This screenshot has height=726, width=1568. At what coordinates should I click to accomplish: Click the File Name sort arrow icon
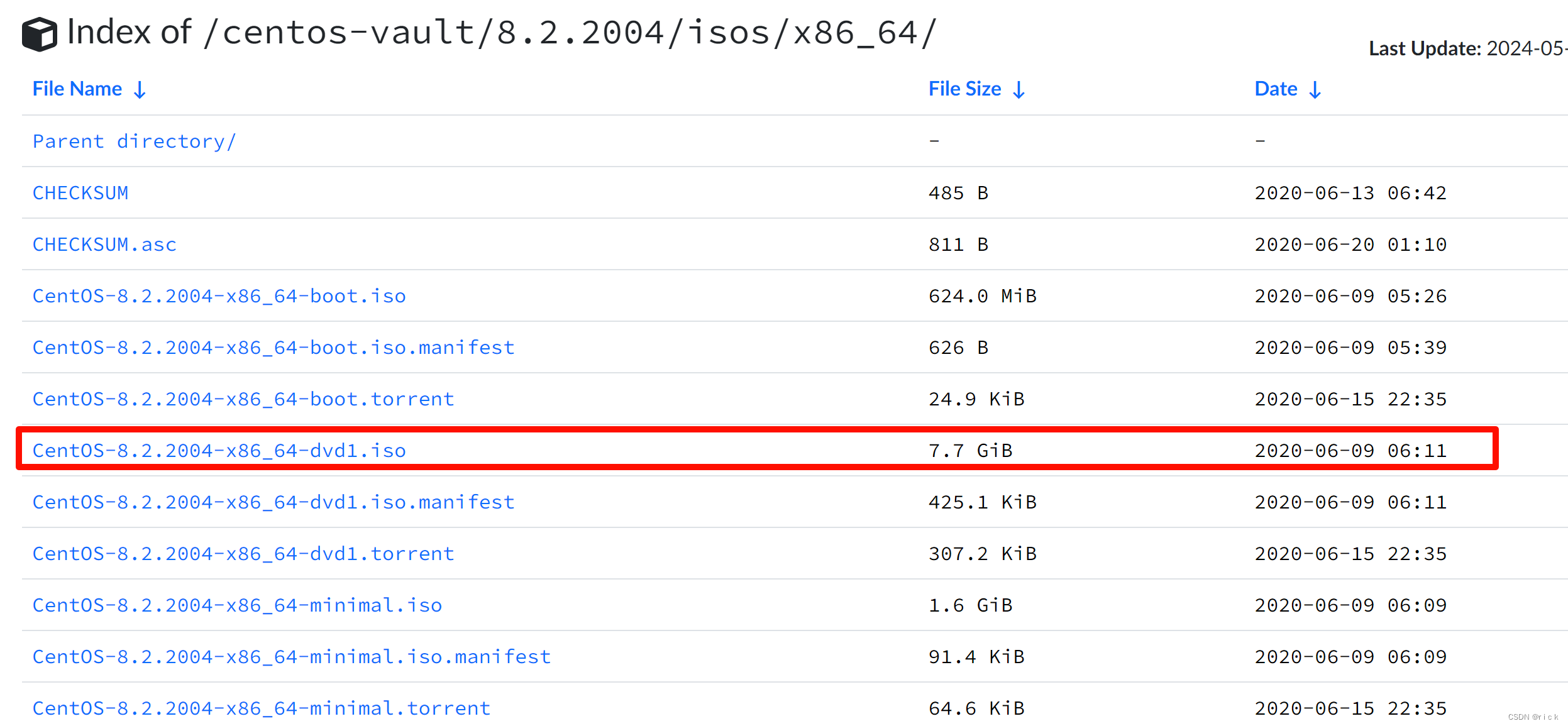coord(140,90)
